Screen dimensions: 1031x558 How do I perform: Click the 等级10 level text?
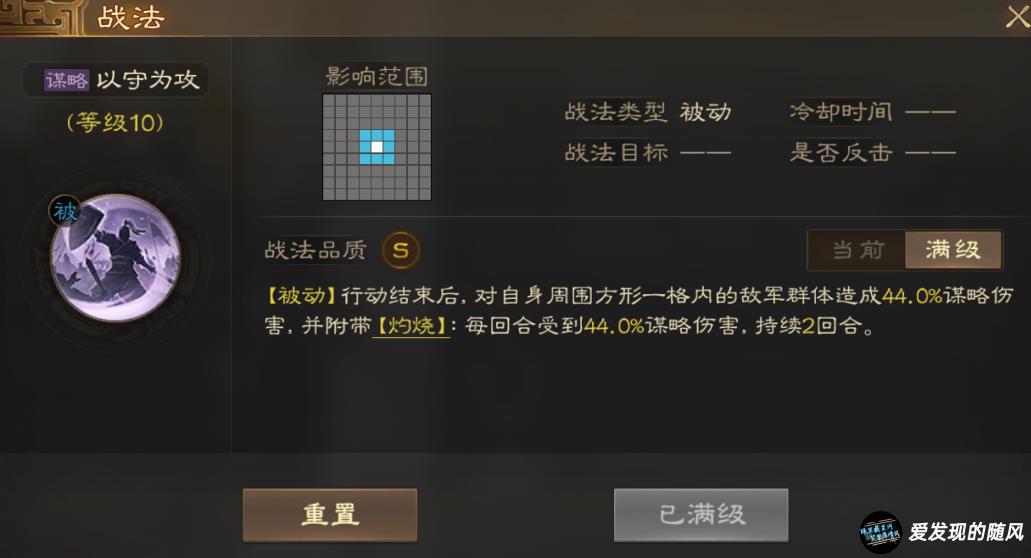coord(115,123)
